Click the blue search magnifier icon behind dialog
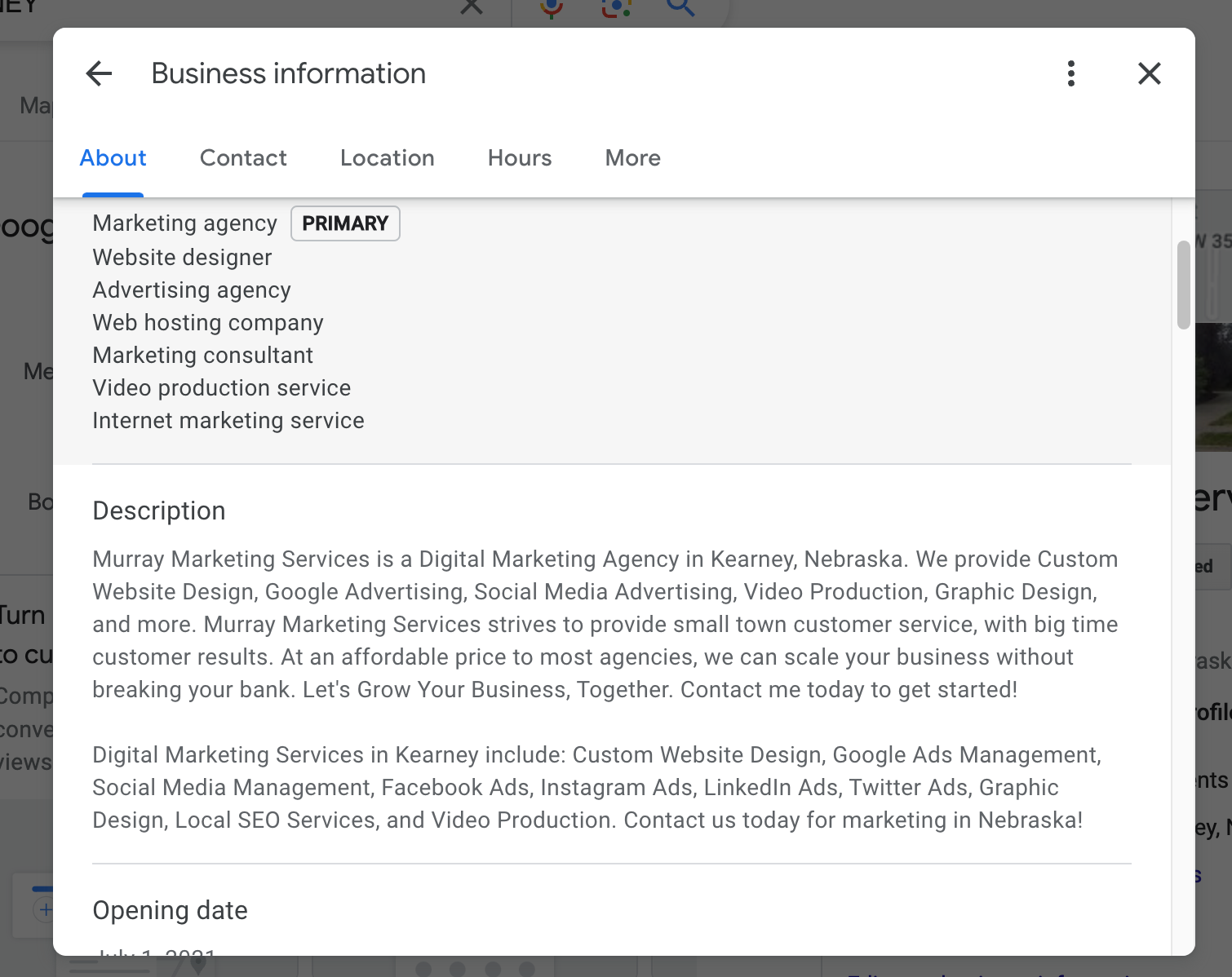1232x977 pixels. tap(680, 7)
